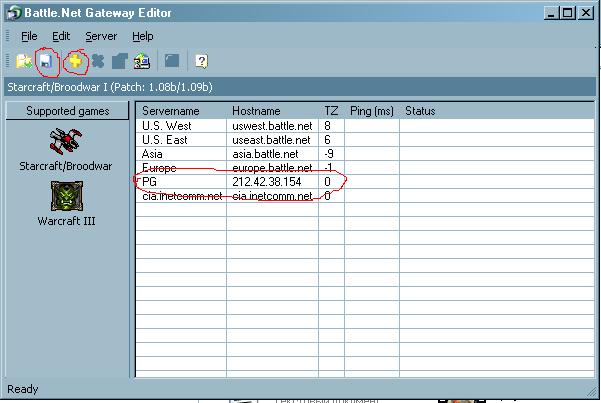Click the ping servers toolbar icon
The width and height of the screenshot is (601, 403).
click(x=142, y=61)
